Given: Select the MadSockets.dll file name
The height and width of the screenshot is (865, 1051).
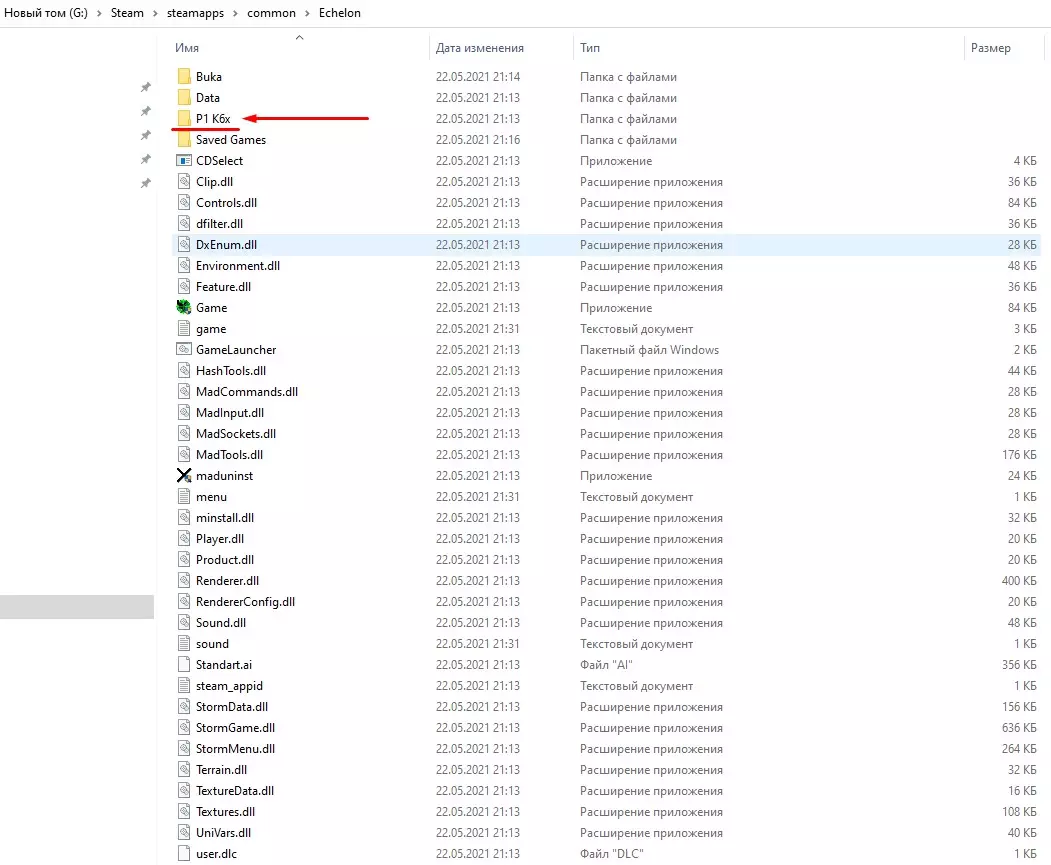Looking at the screenshot, I should [x=236, y=434].
